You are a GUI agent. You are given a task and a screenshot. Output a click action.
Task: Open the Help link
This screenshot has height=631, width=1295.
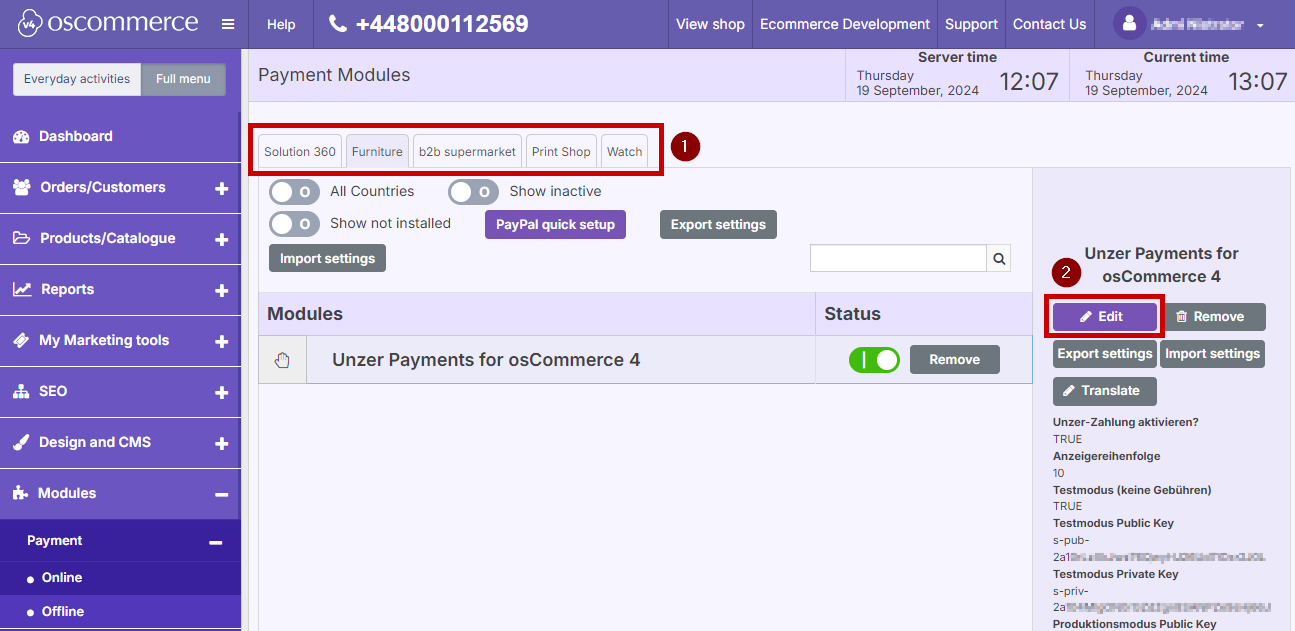click(281, 24)
